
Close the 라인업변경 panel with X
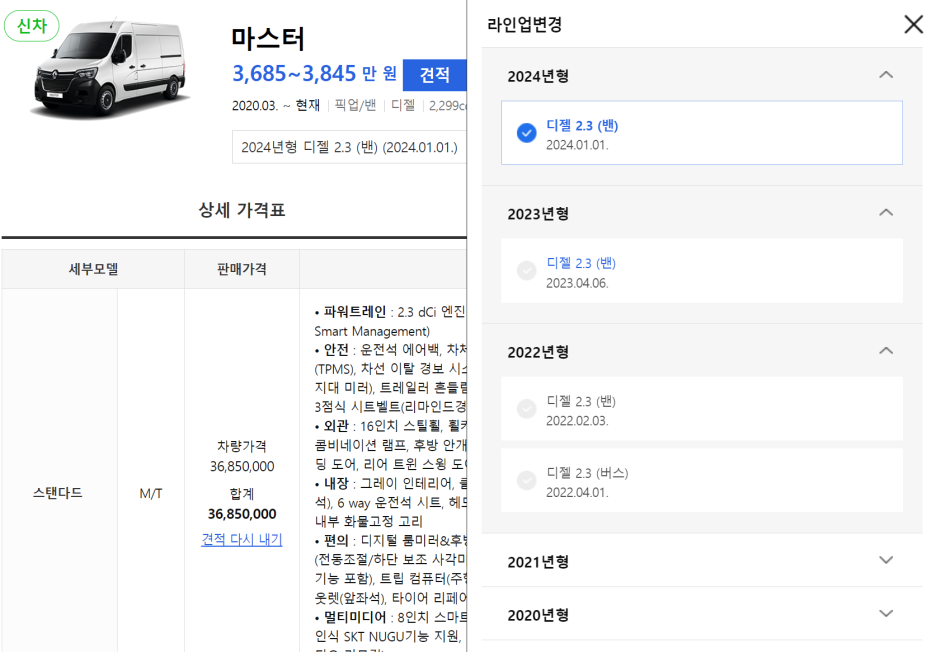point(913,24)
